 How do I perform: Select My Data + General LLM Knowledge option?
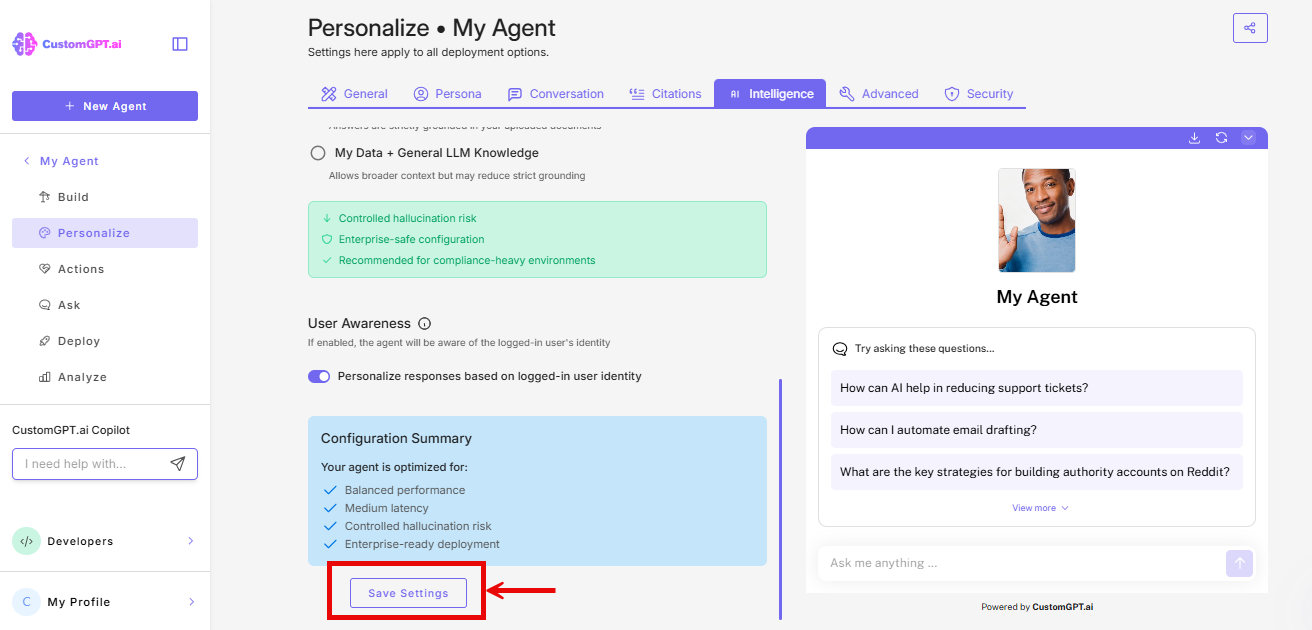(x=317, y=153)
